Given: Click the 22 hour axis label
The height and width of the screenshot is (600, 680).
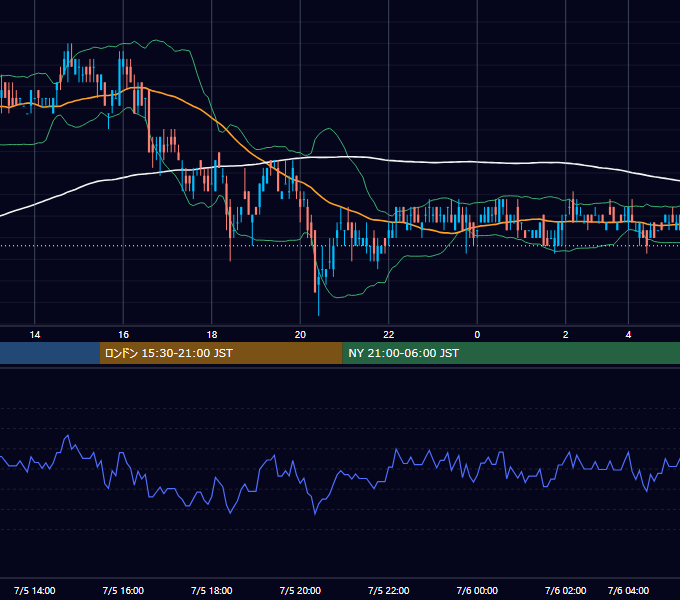Looking at the screenshot, I should 389,335.
